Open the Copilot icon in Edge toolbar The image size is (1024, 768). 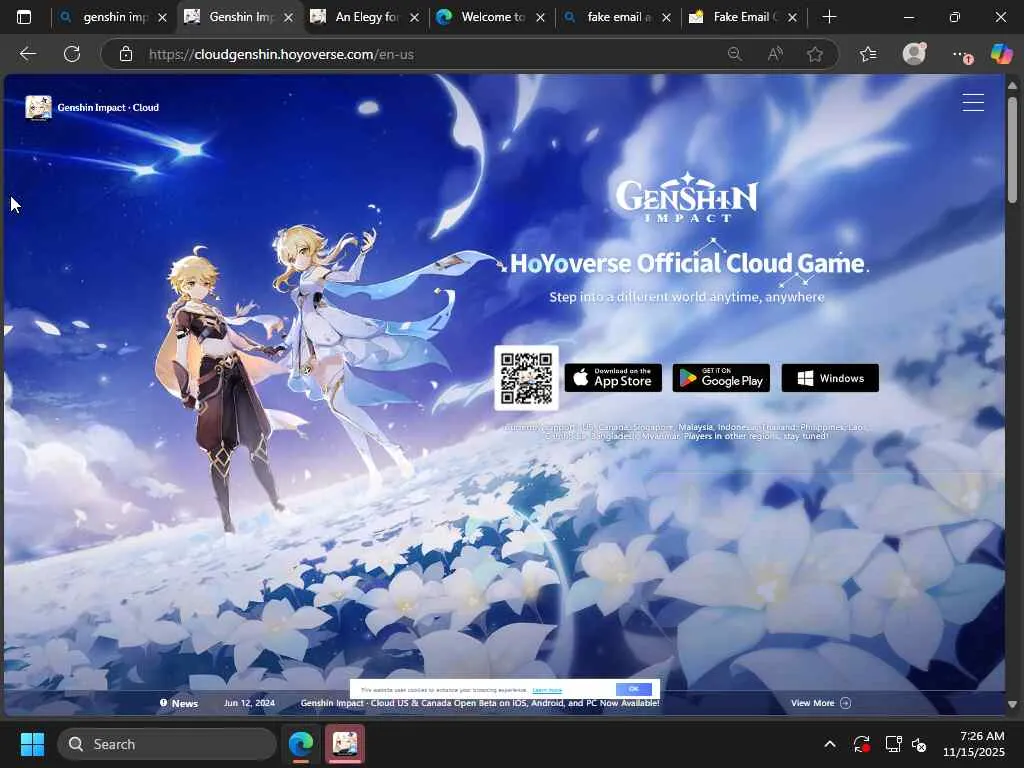click(x=1001, y=54)
